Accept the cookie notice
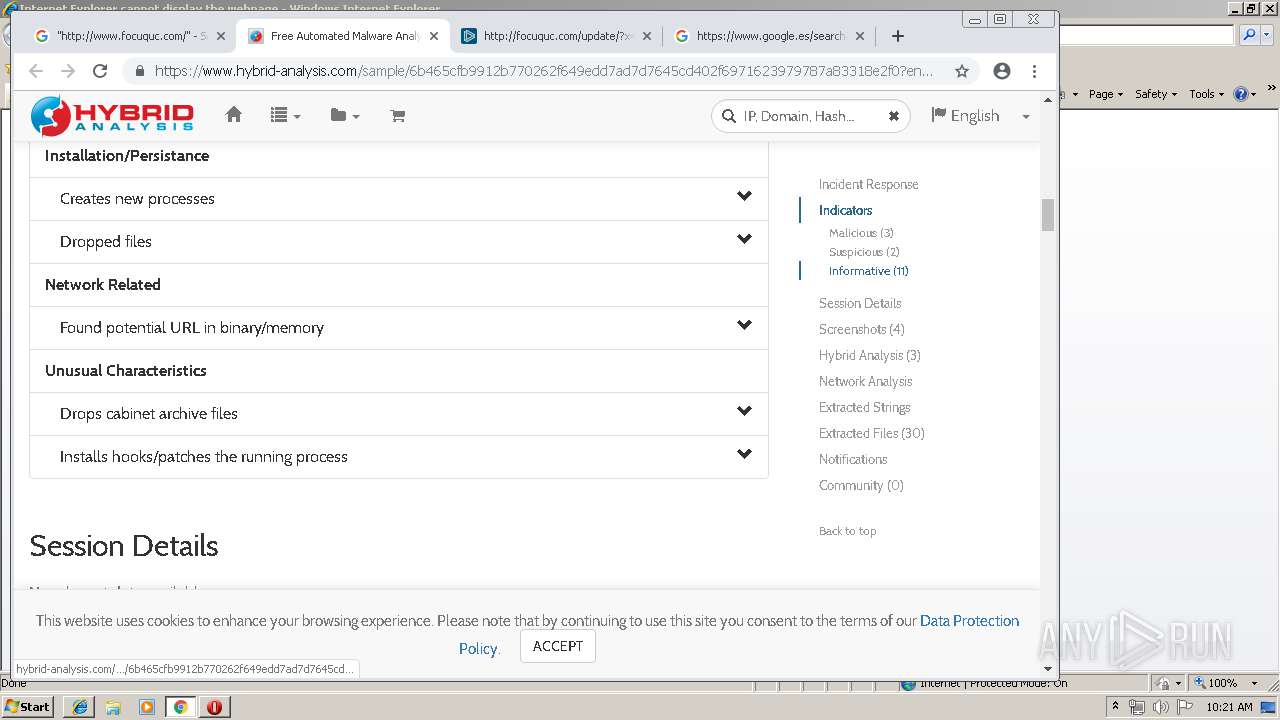This screenshot has width=1280, height=720. coord(558,646)
